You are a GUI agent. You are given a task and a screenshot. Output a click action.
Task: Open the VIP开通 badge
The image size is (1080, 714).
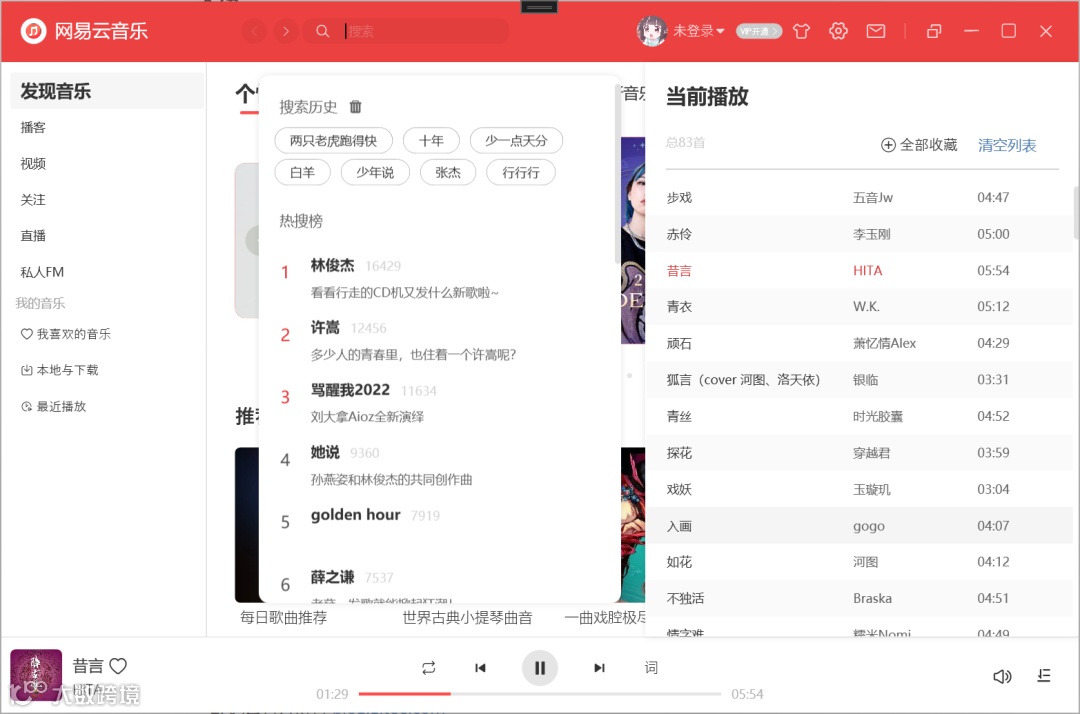758,31
